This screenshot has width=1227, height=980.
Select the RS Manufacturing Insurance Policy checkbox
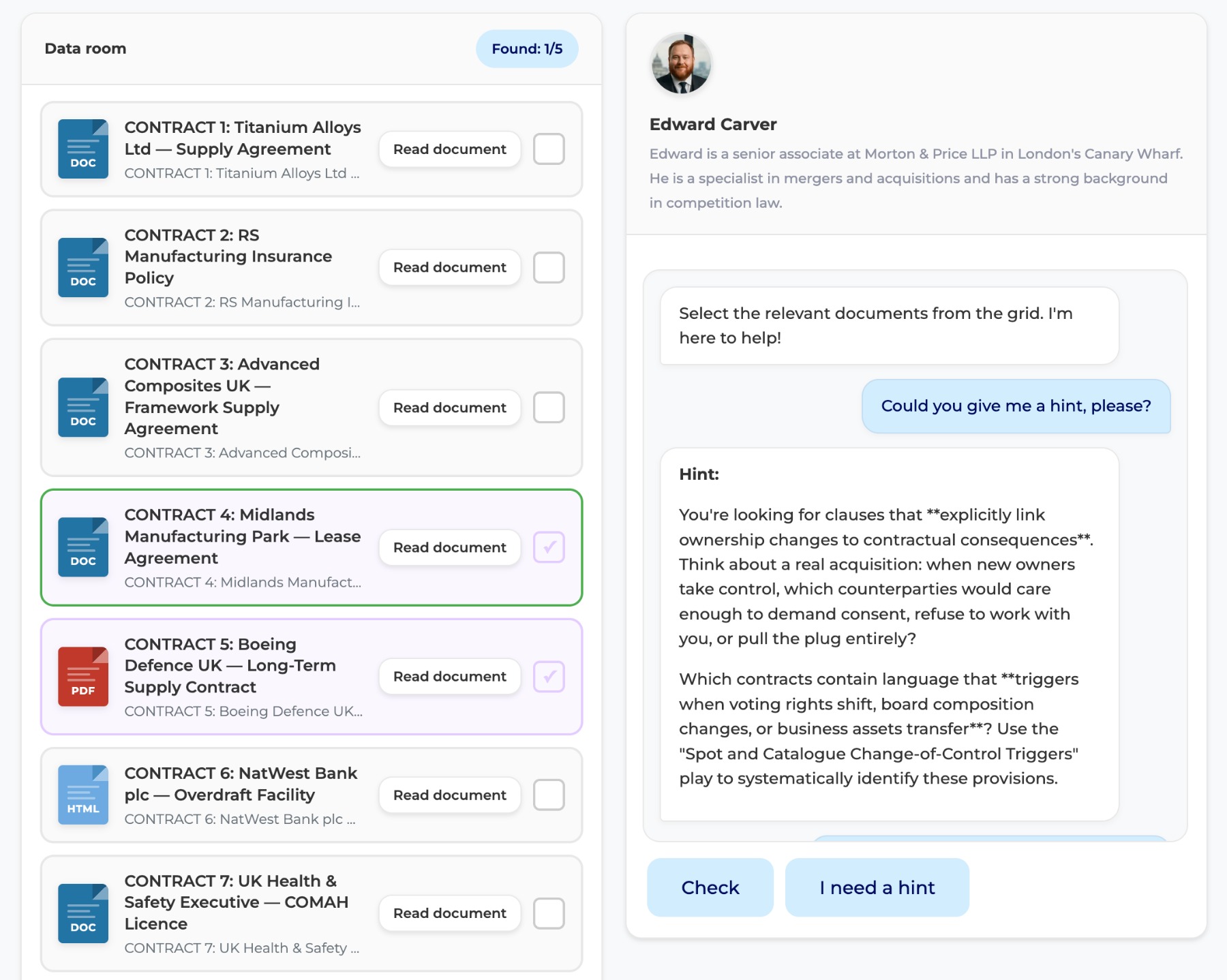549,267
